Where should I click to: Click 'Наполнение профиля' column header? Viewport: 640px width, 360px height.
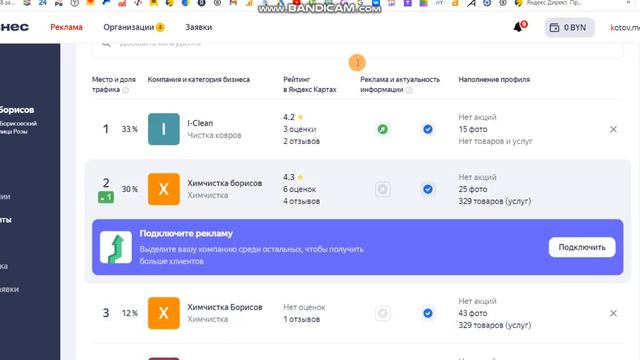click(x=494, y=80)
